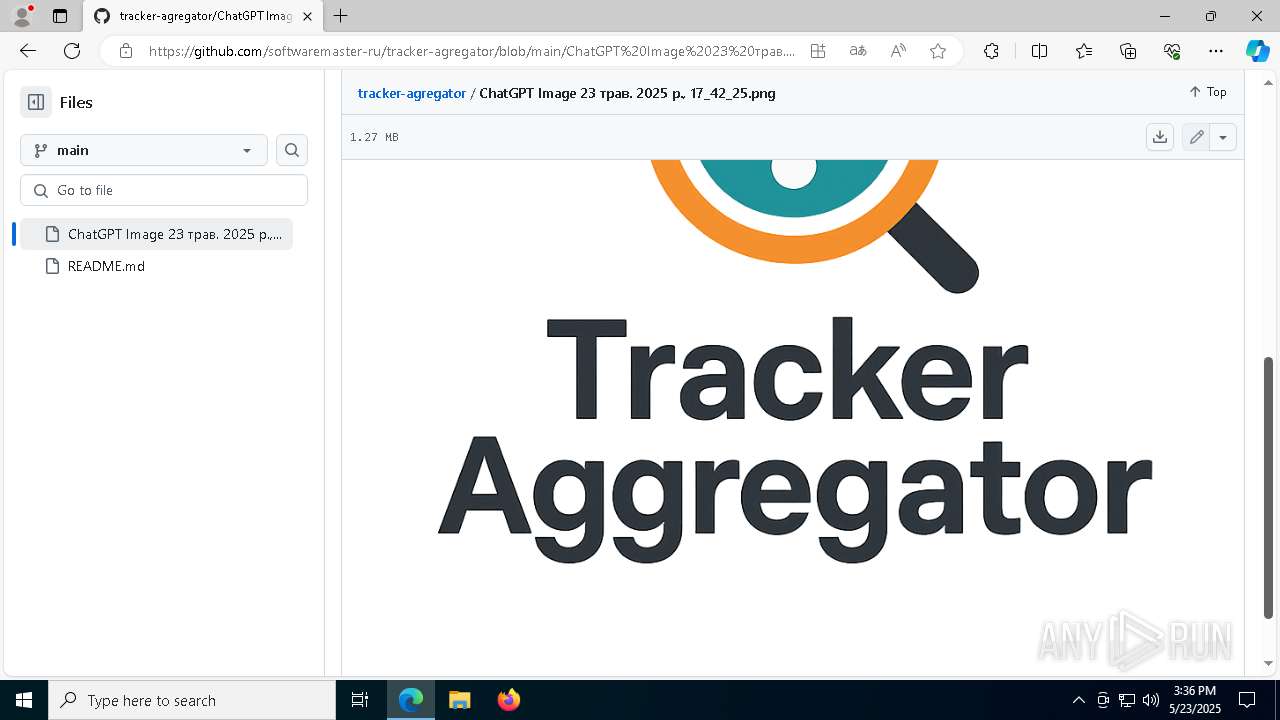Image resolution: width=1280 pixels, height=720 pixels.
Task: View site information lock icon
Action: click(x=125, y=51)
